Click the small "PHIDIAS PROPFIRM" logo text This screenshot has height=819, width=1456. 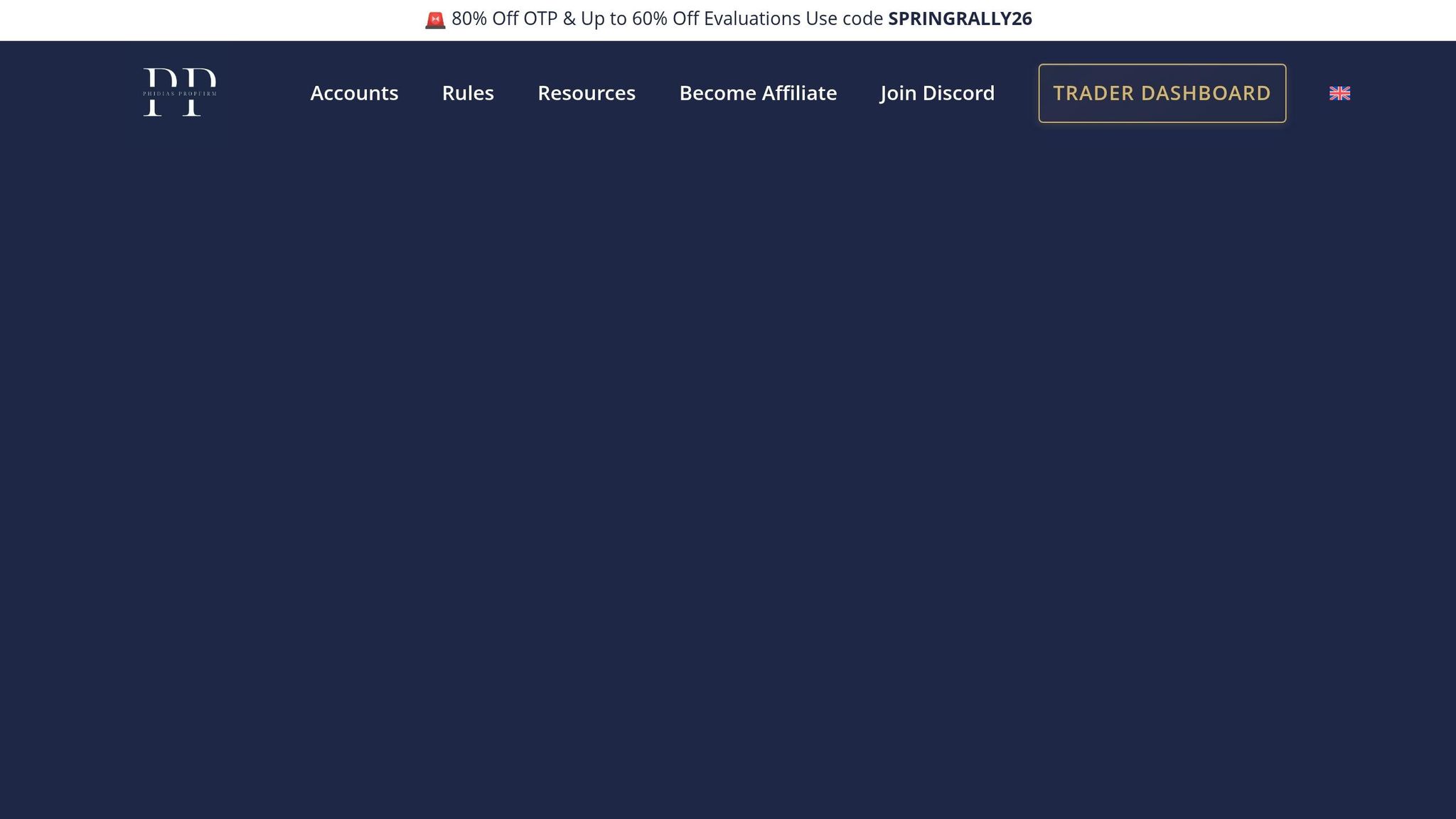click(x=179, y=94)
